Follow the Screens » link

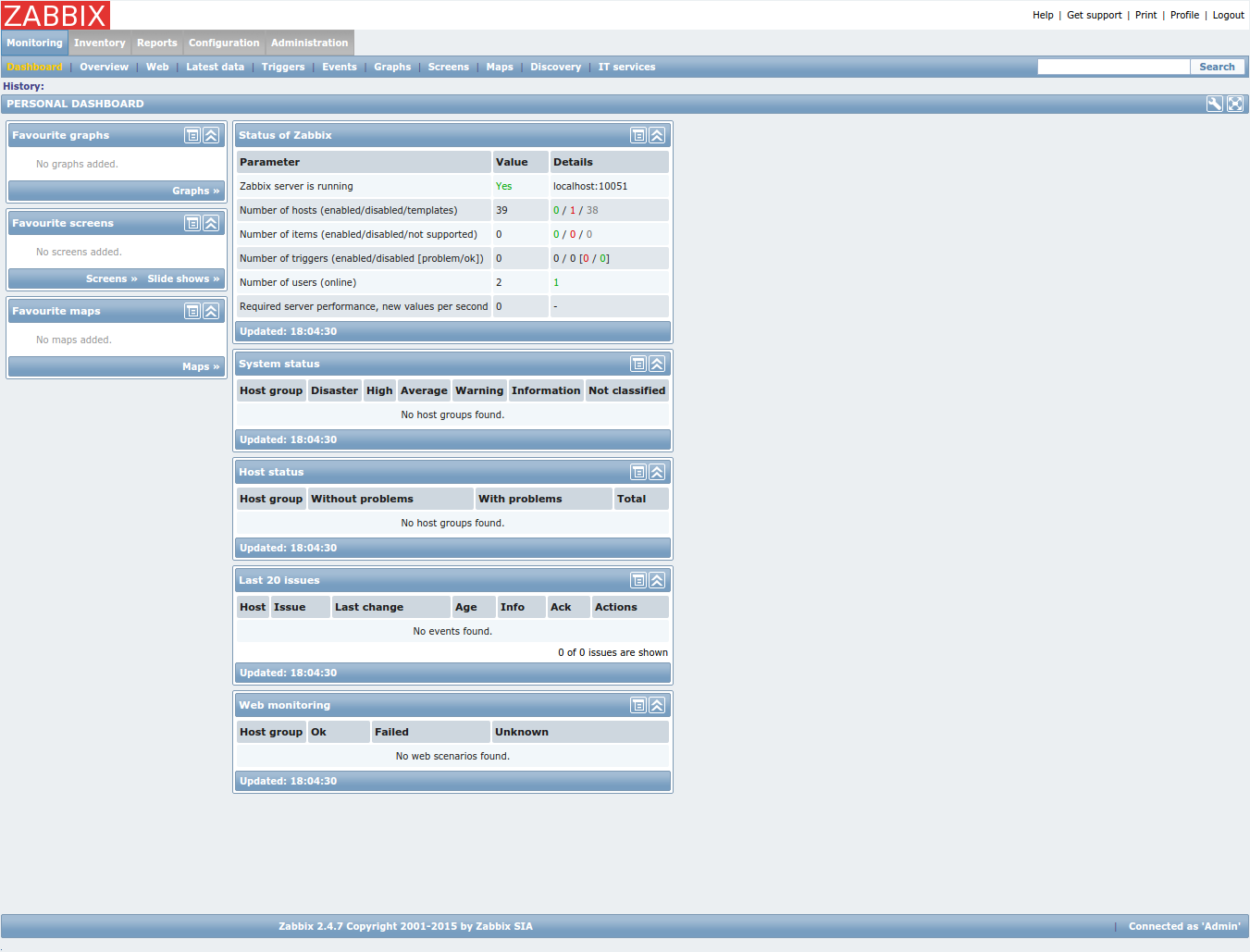[x=112, y=278]
